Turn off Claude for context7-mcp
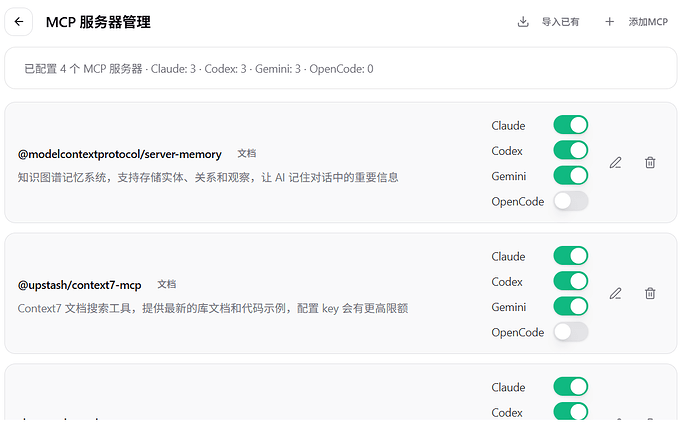The width and height of the screenshot is (690, 439). point(571,256)
